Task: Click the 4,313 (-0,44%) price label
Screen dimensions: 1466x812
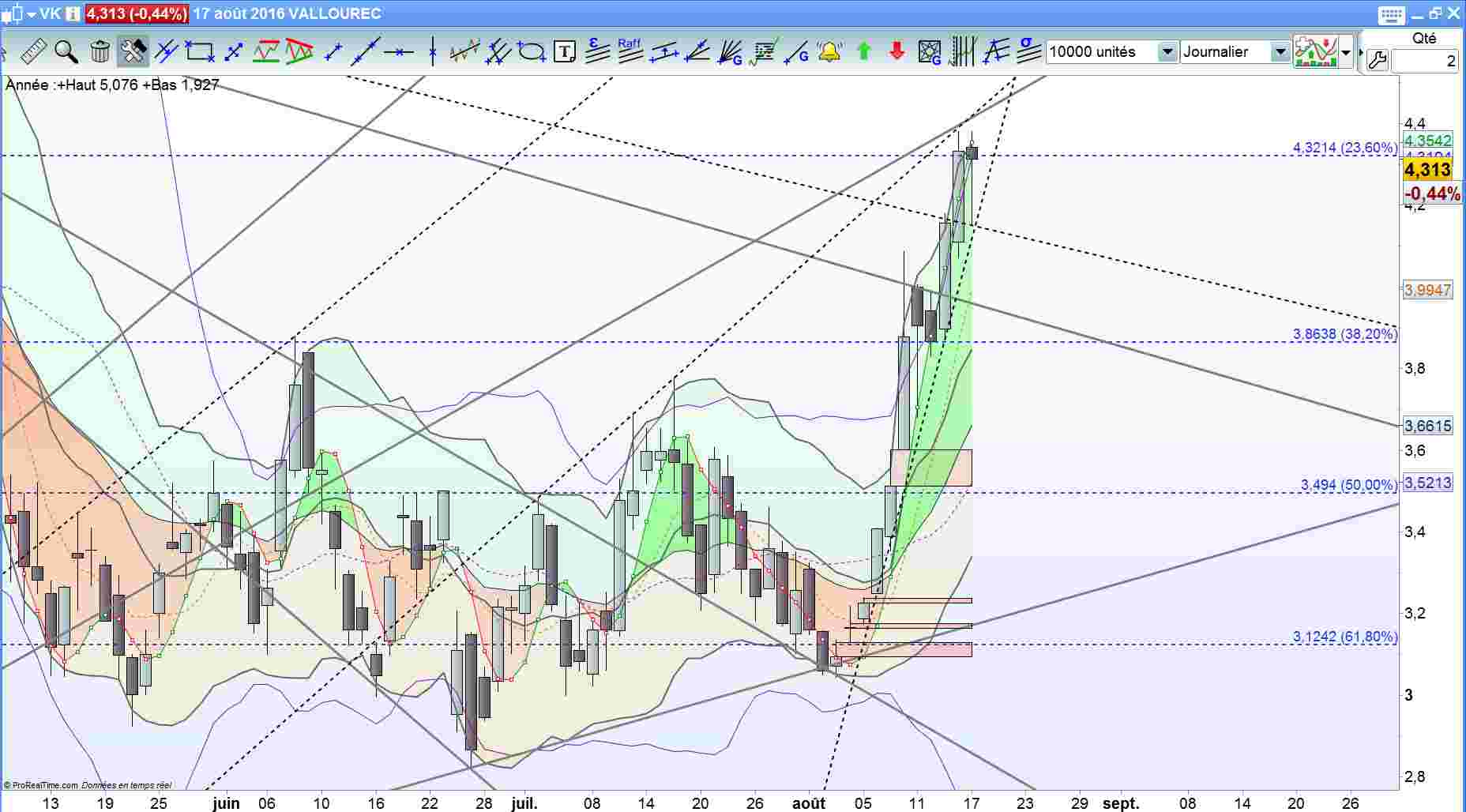Action: tap(136, 13)
